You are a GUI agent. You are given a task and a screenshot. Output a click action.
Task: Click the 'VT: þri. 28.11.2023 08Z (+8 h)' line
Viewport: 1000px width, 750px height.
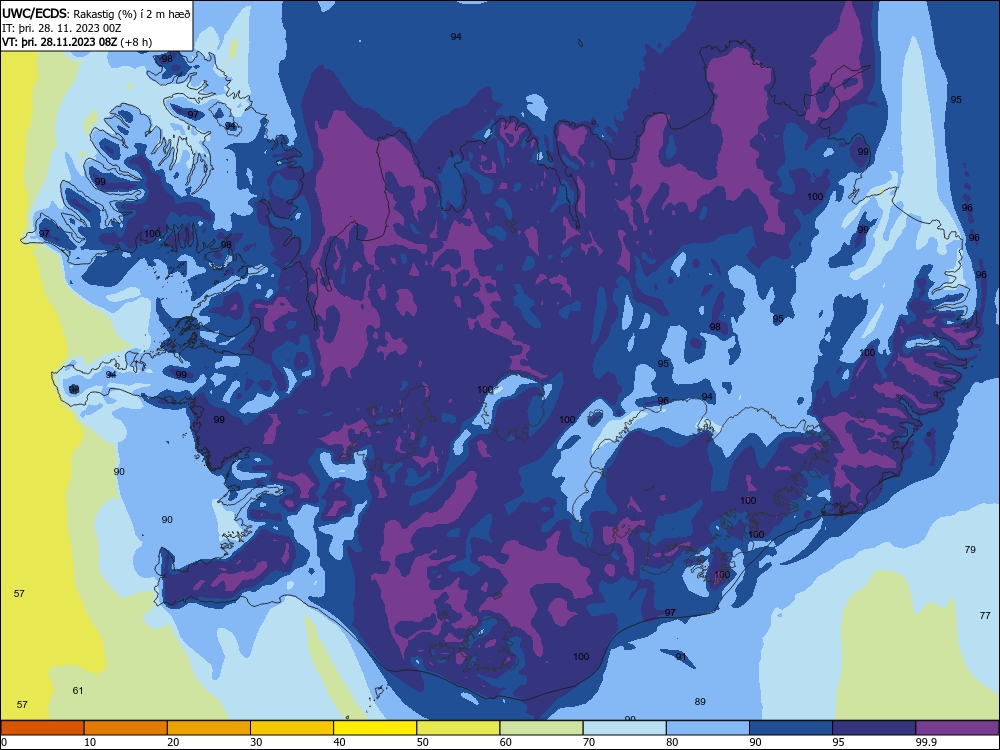click(x=77, y=42)
